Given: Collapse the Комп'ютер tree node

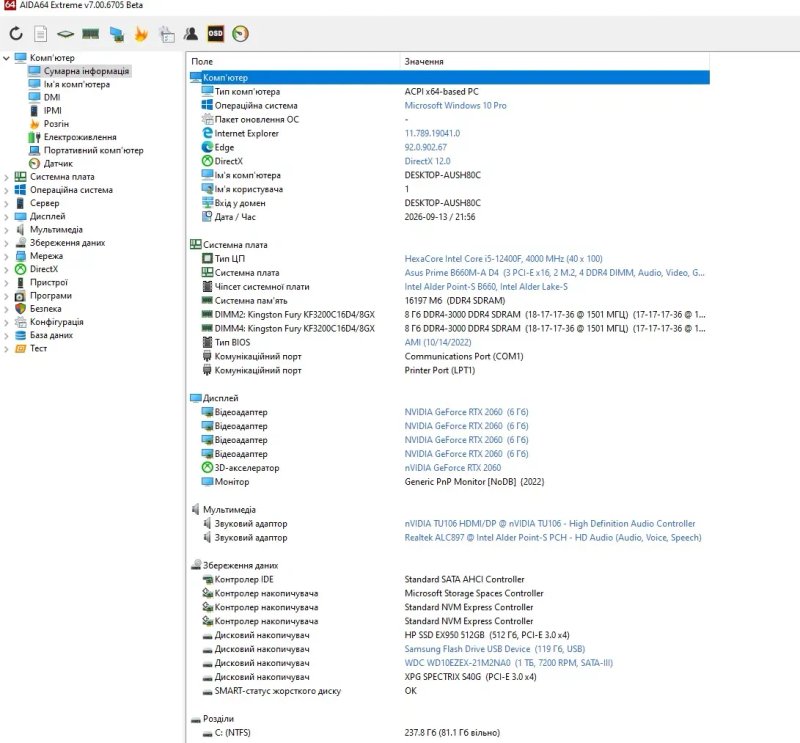Looking at the screenshot, I should [x=6, y=58].
